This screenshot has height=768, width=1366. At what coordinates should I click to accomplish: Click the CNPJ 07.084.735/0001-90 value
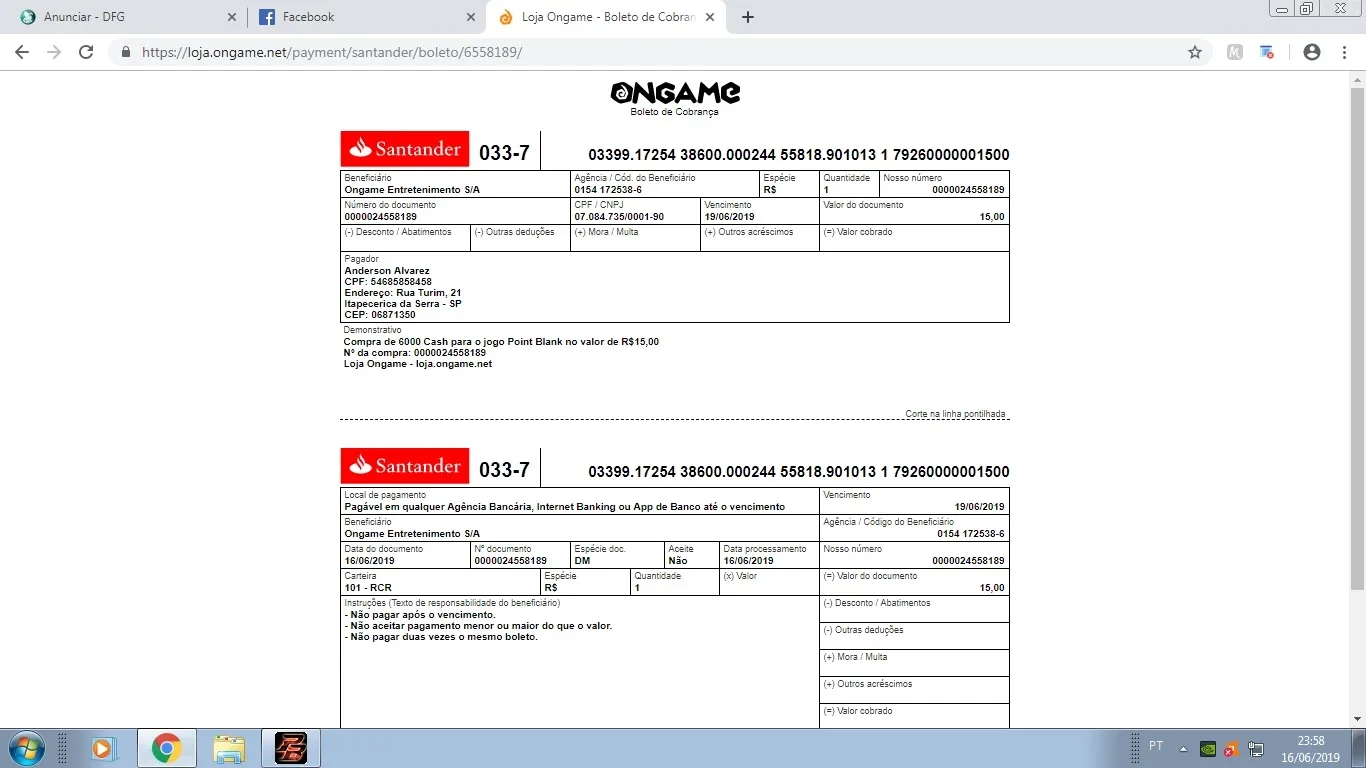click(x=619, y=217)
